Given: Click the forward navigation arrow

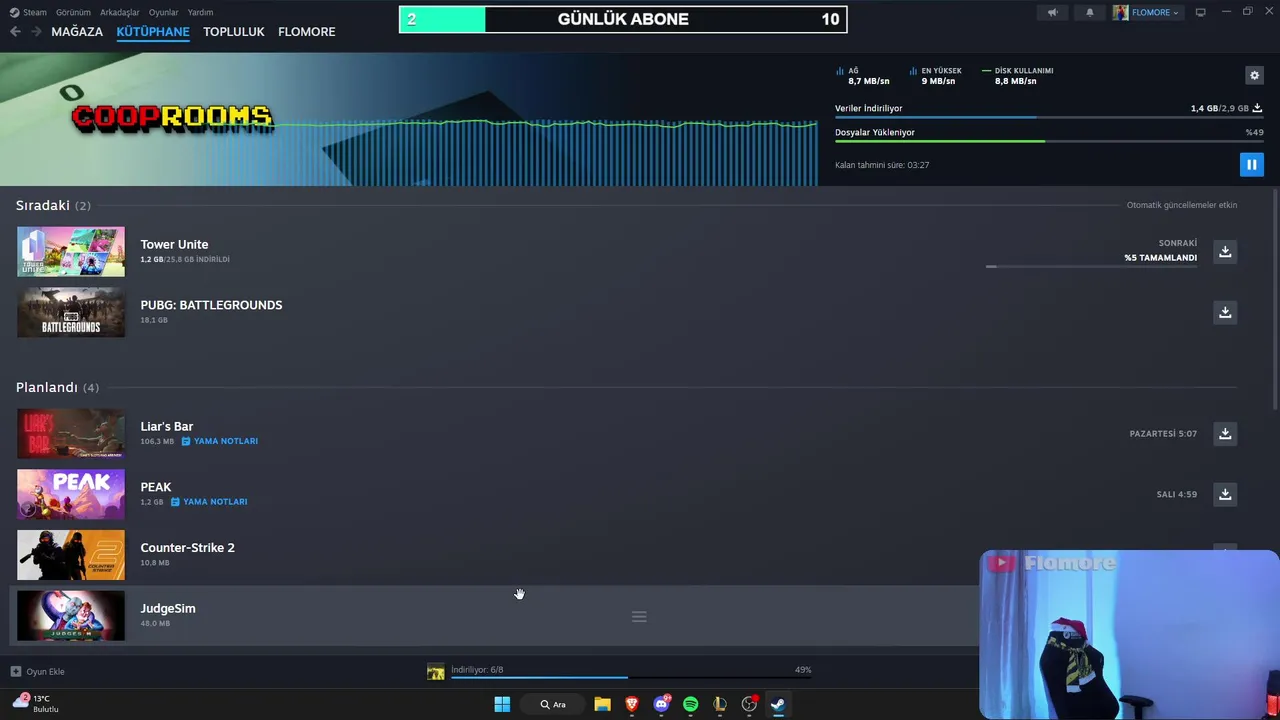Looking at the screenshot, I should tap(36, 32).
